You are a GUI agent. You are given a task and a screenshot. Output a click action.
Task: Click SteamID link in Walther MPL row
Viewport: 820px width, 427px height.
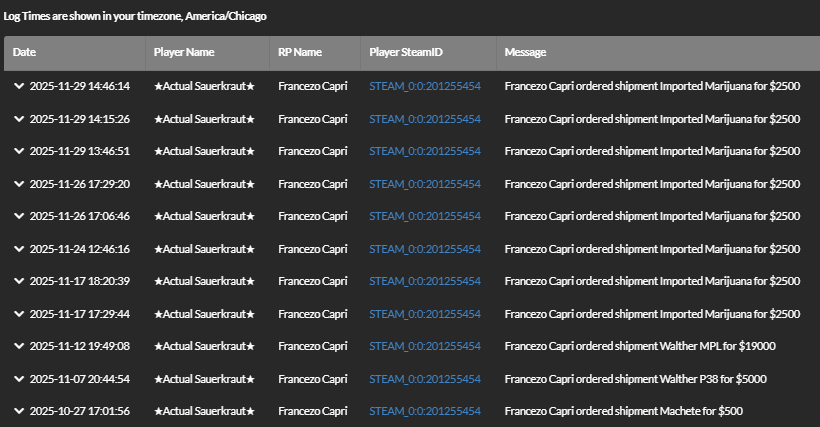coord(425,346)
